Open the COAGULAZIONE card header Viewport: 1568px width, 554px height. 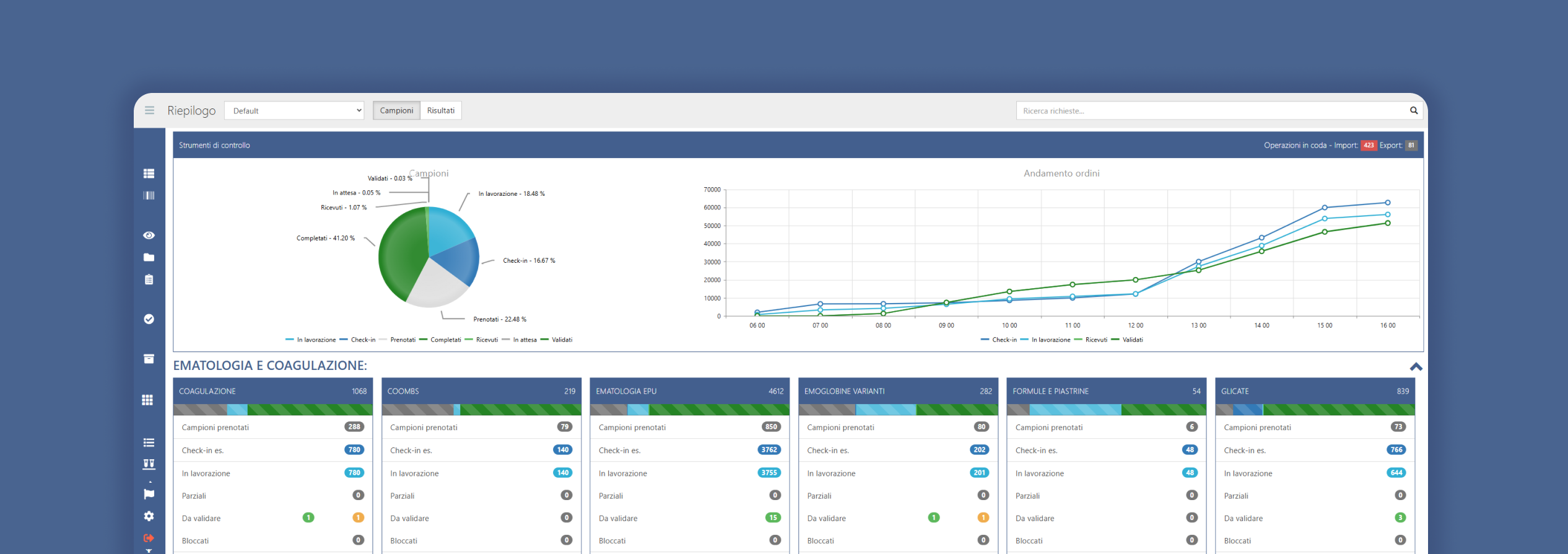click(273, 391)
